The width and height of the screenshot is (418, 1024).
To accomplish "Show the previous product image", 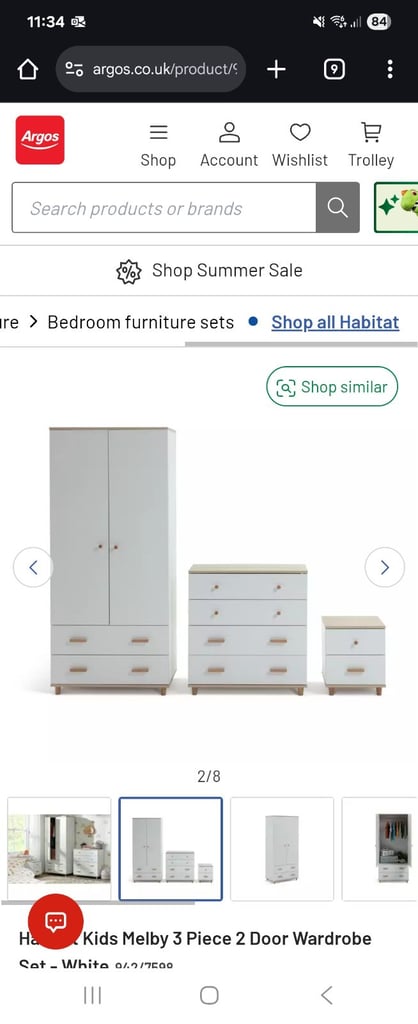I will 33,568.
